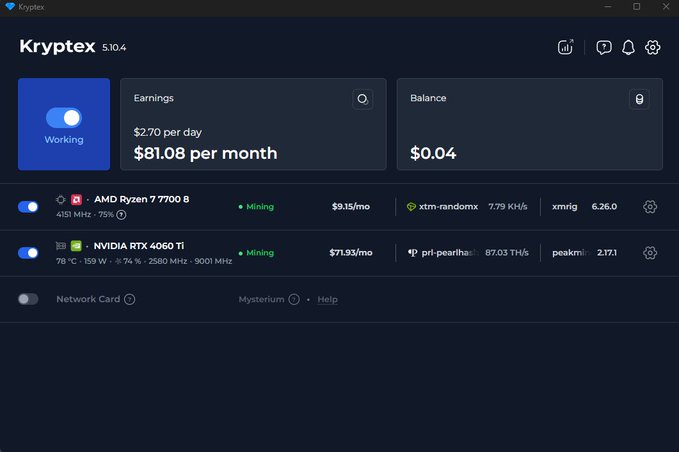The height and width of the screenshot is (452, 679).
Task: Click miner version 6.26.0
Action: (604, 207)
